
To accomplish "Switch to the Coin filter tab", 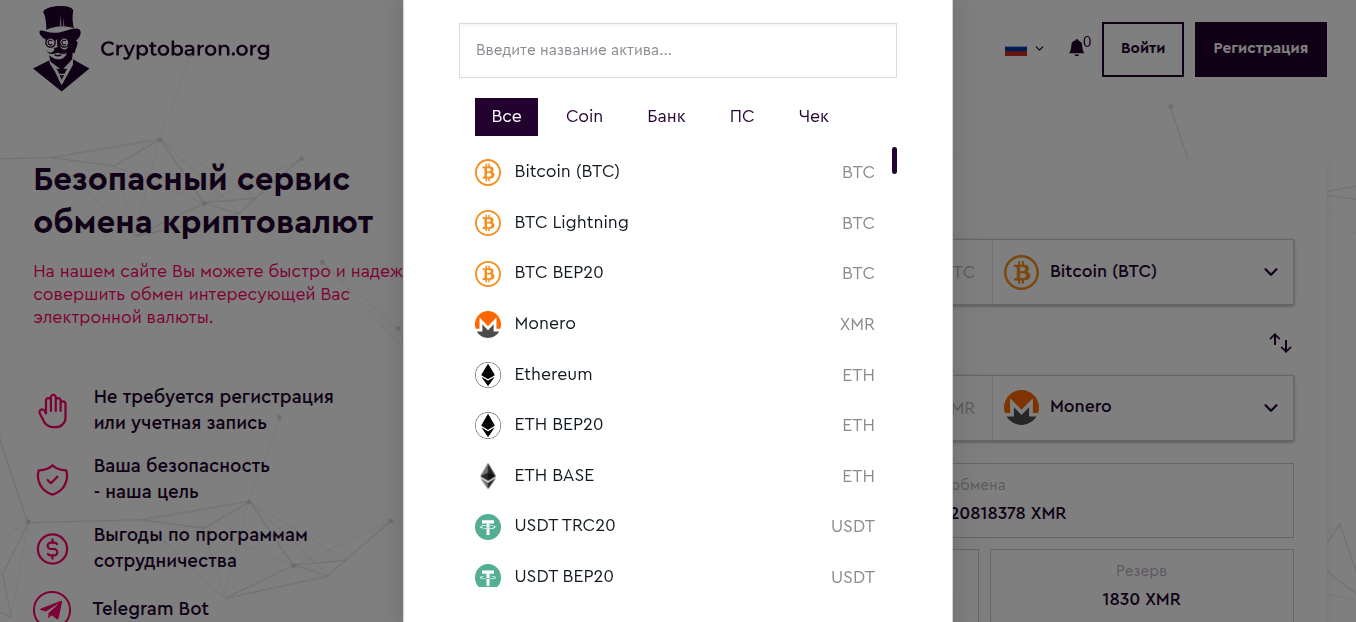I will pyautogui.click(x=584, y=116).
